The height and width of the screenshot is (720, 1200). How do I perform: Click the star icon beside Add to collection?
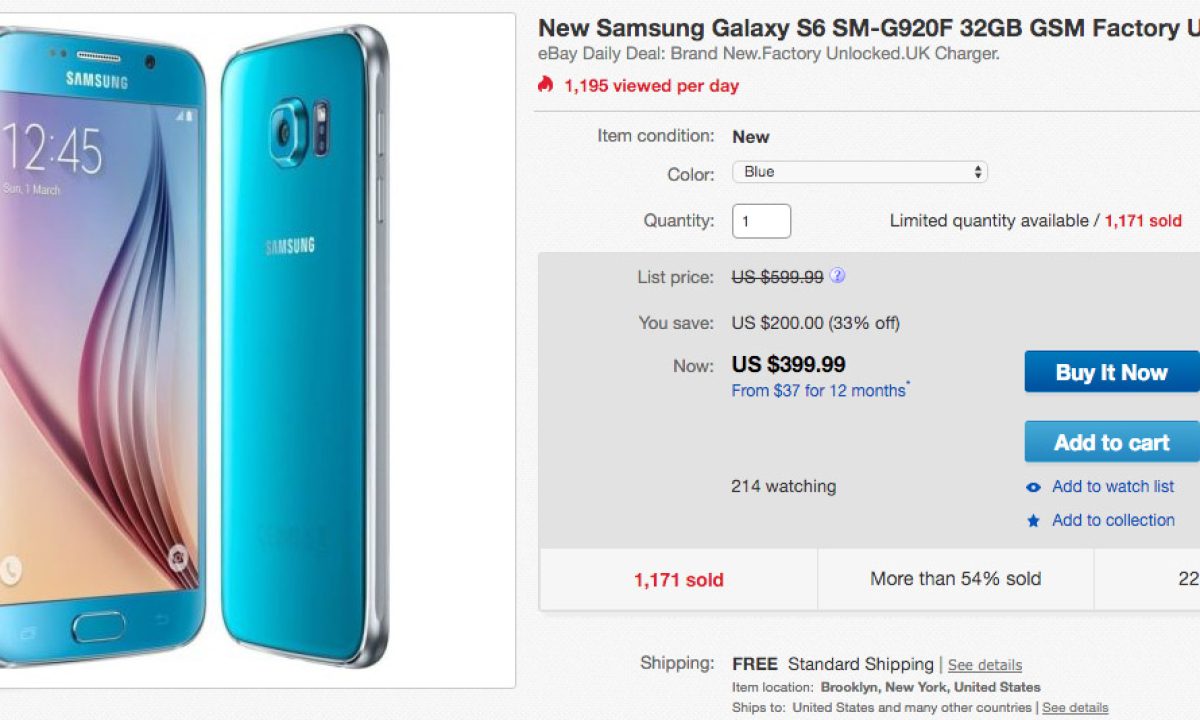[1034, 521]
